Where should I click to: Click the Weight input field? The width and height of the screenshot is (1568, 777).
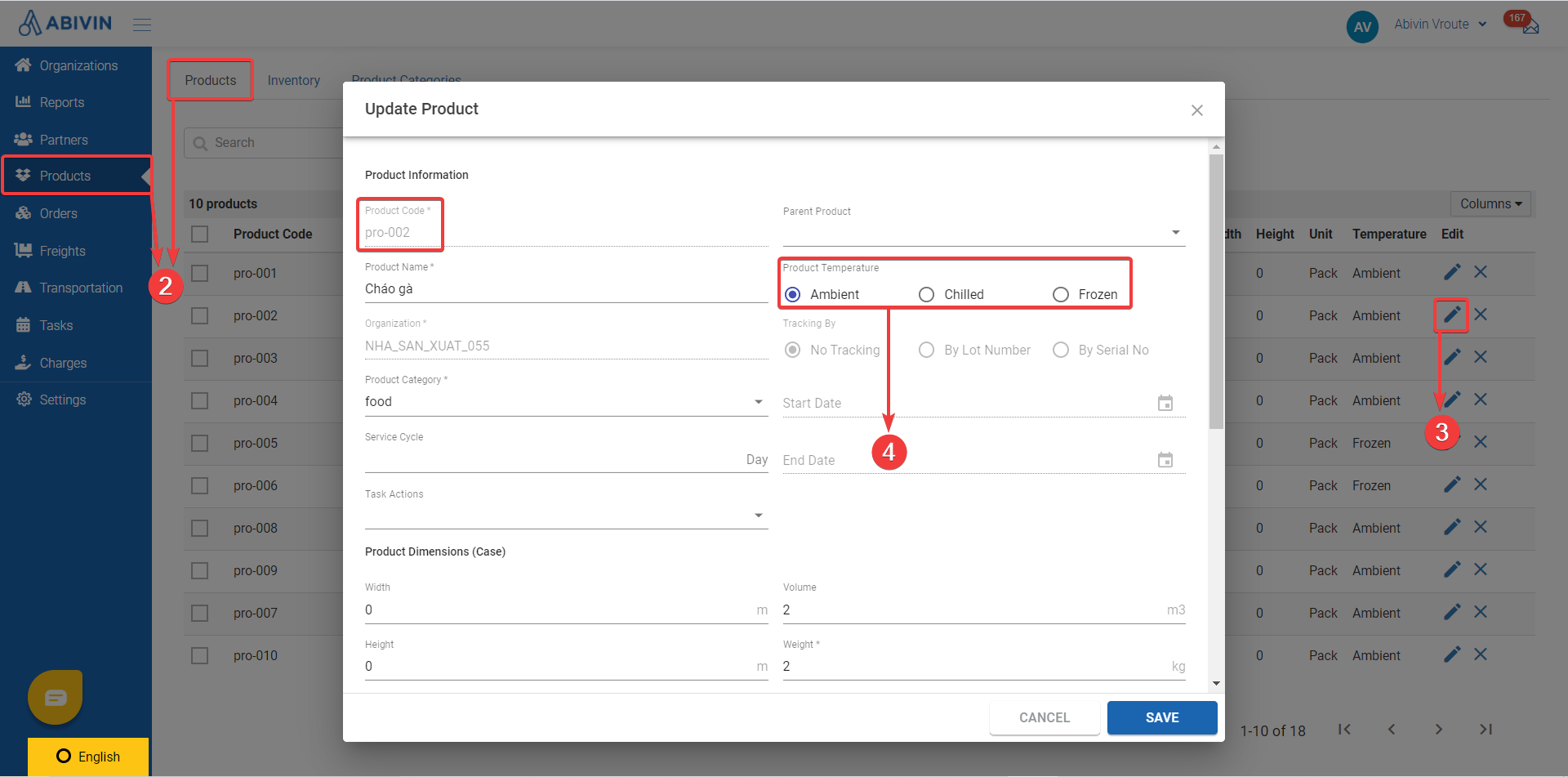tap(984, 667)
